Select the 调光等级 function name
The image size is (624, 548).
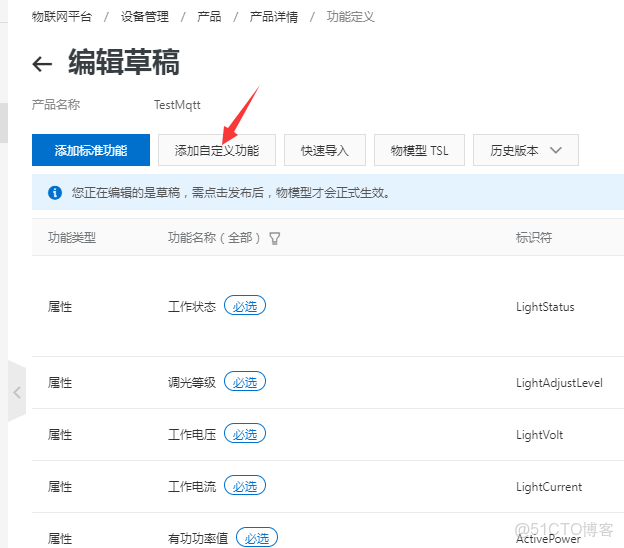click(x=192, y=382)
